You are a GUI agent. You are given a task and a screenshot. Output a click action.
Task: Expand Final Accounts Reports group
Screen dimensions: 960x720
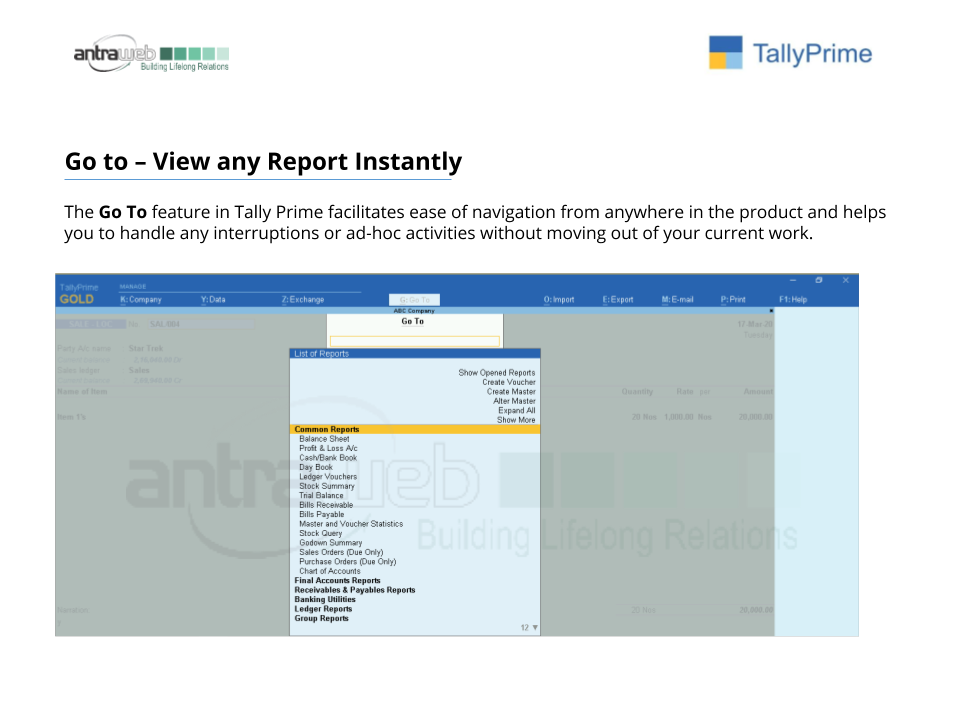(x=337, y=580)
